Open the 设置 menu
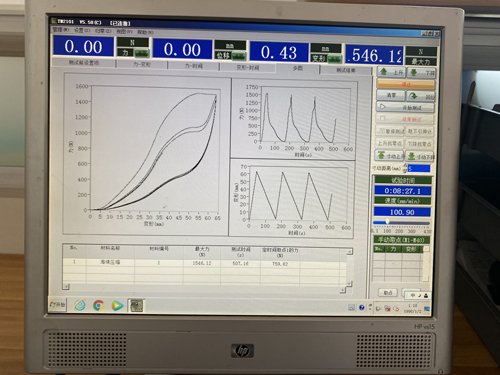 (82, 30)
